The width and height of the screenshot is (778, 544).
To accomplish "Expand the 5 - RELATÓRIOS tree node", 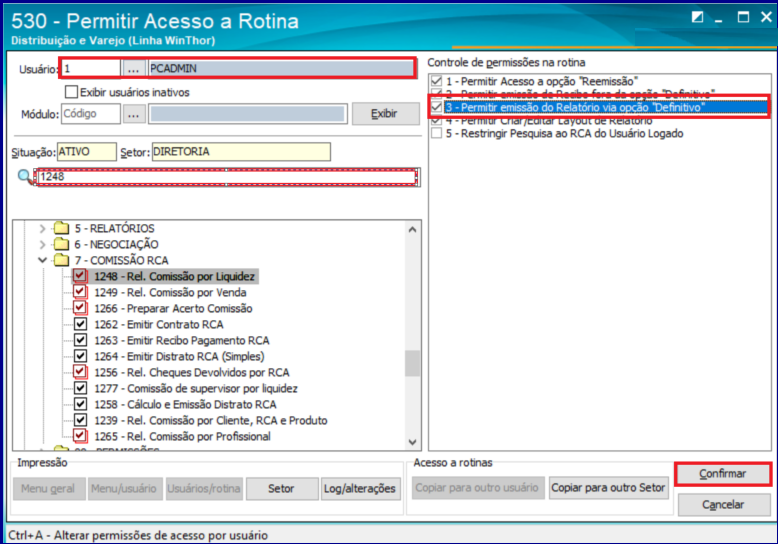I will coord(43,228).
